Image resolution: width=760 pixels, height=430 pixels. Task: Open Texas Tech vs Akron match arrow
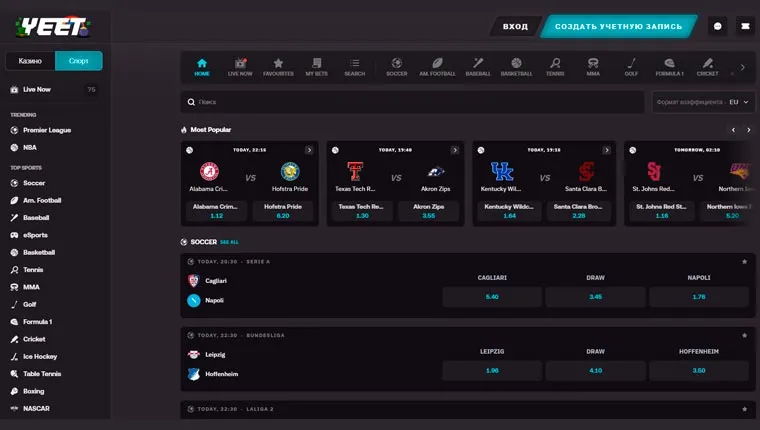[455, 150]
